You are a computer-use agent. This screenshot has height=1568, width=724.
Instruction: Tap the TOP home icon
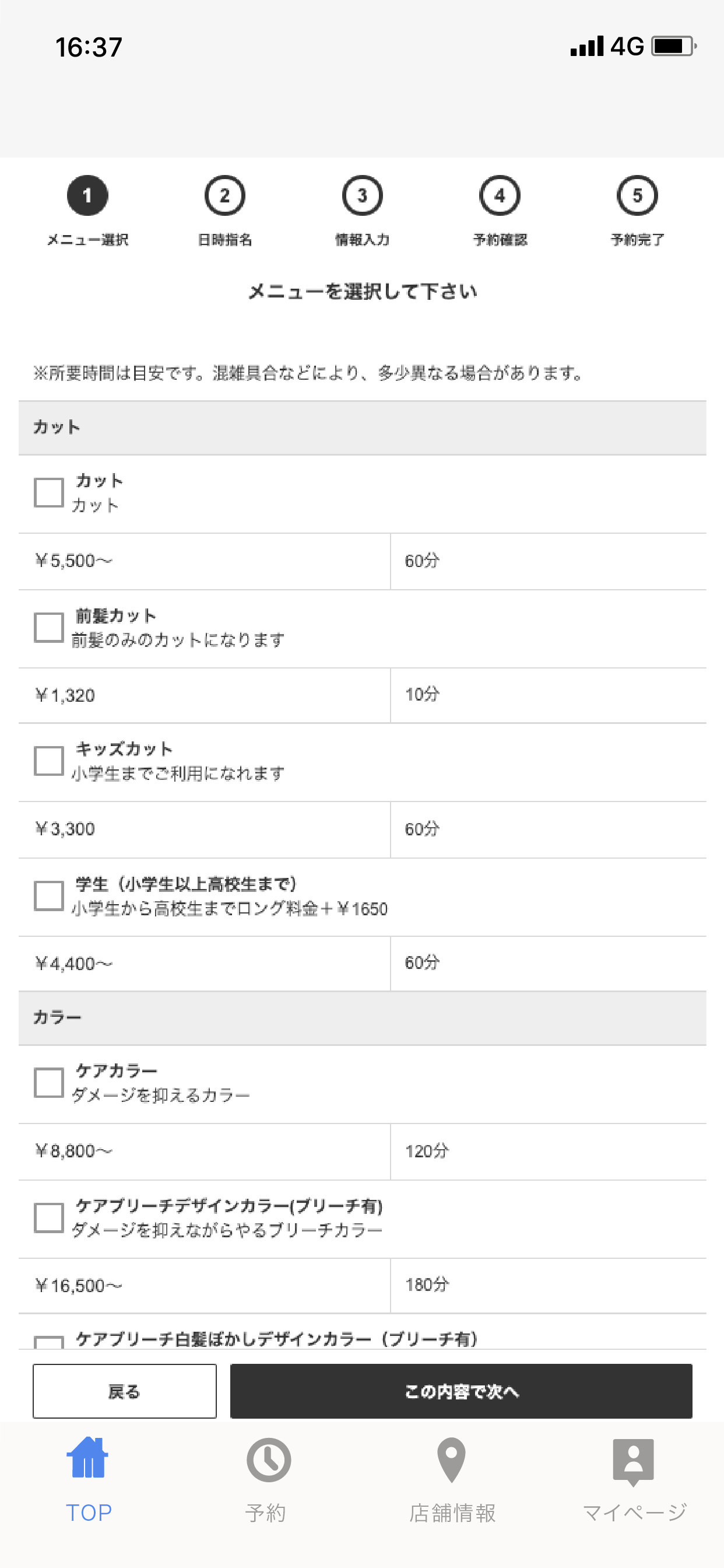[87, 1457]
